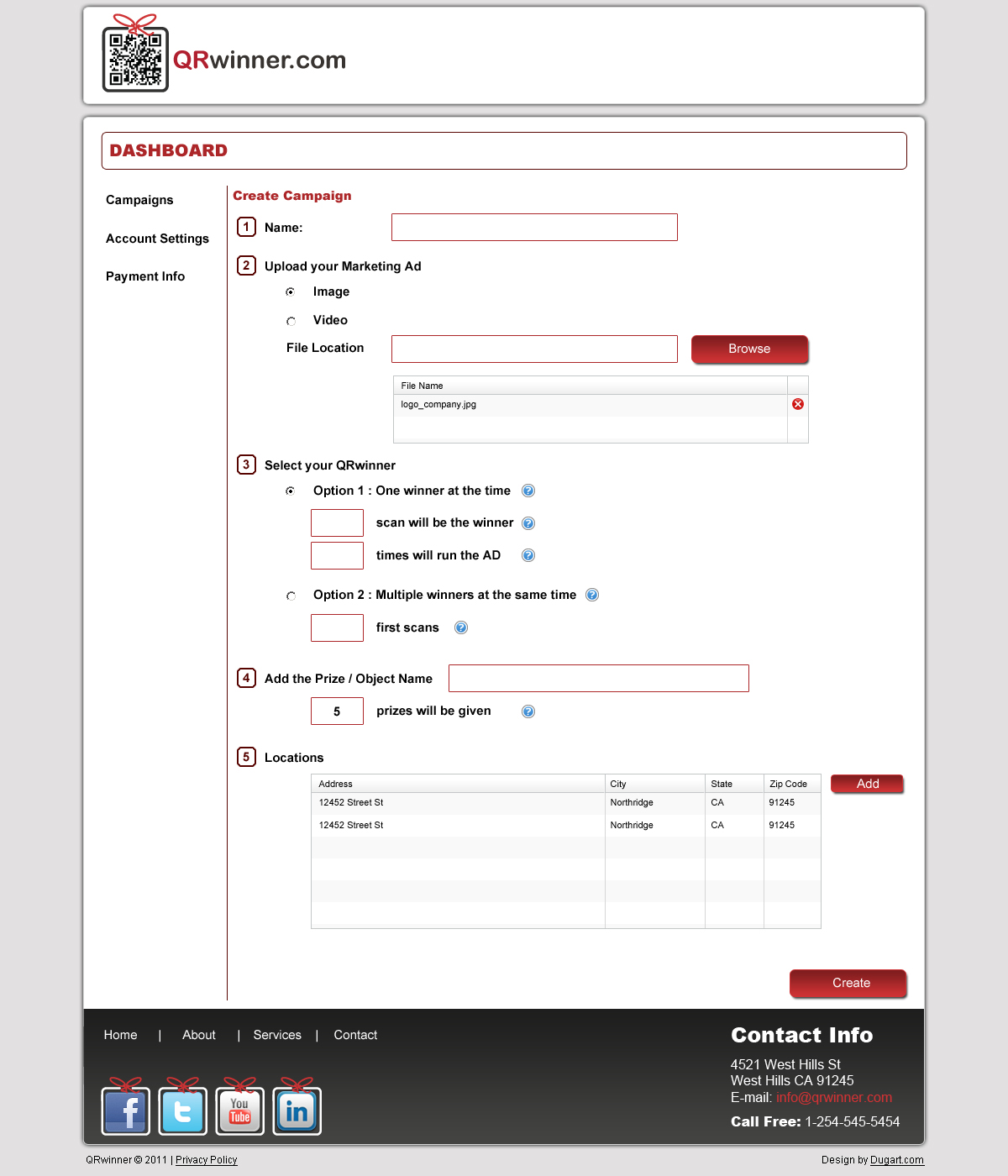Show help for times will run the AD
The height and width of the screenshot is (1176, 1008).
coord(528,555)
